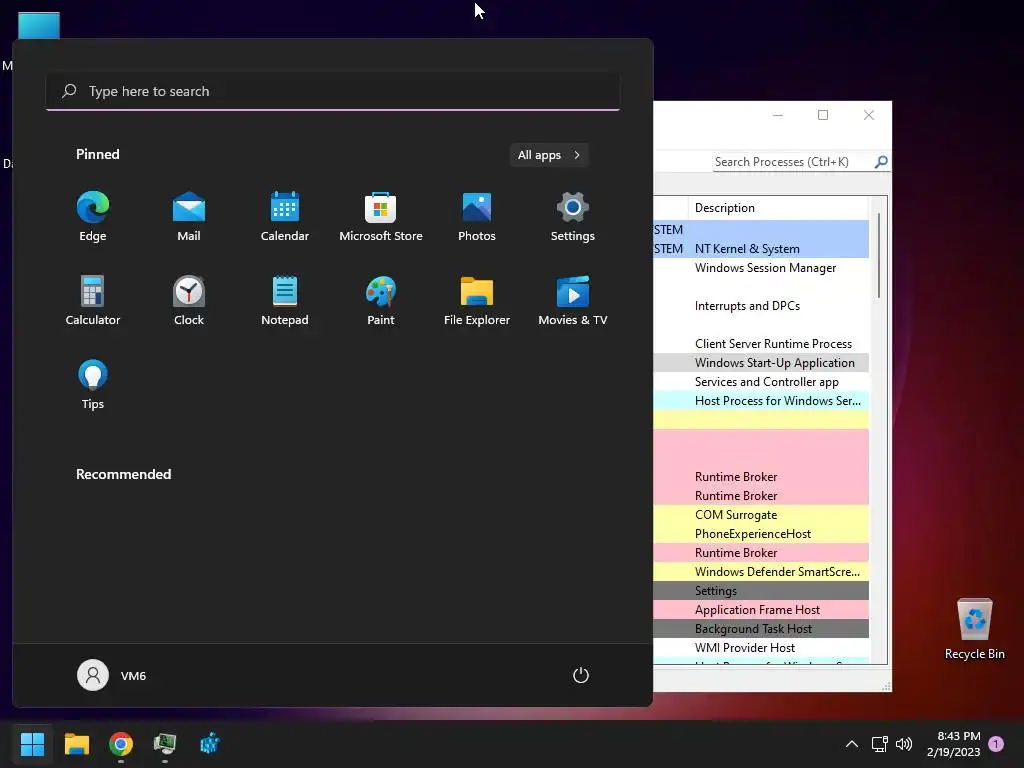Image resolution: width=1024 pixels, height=768 pixels.
Task: Launch Notepad from pinned apps
Action: click(285, 300)
